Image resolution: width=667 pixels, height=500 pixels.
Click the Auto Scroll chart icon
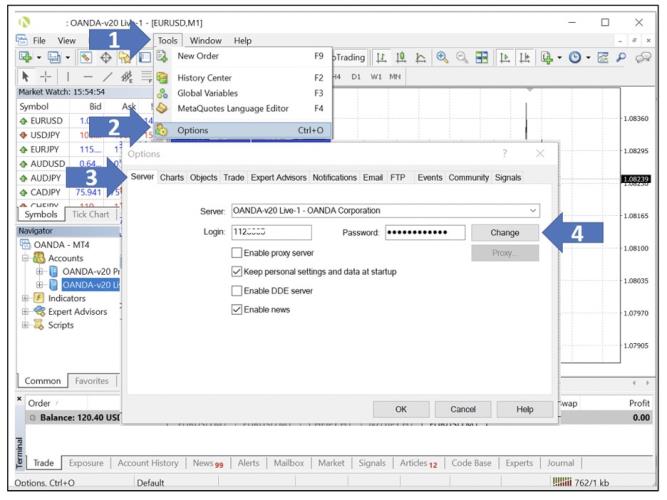tap(505, 57)
